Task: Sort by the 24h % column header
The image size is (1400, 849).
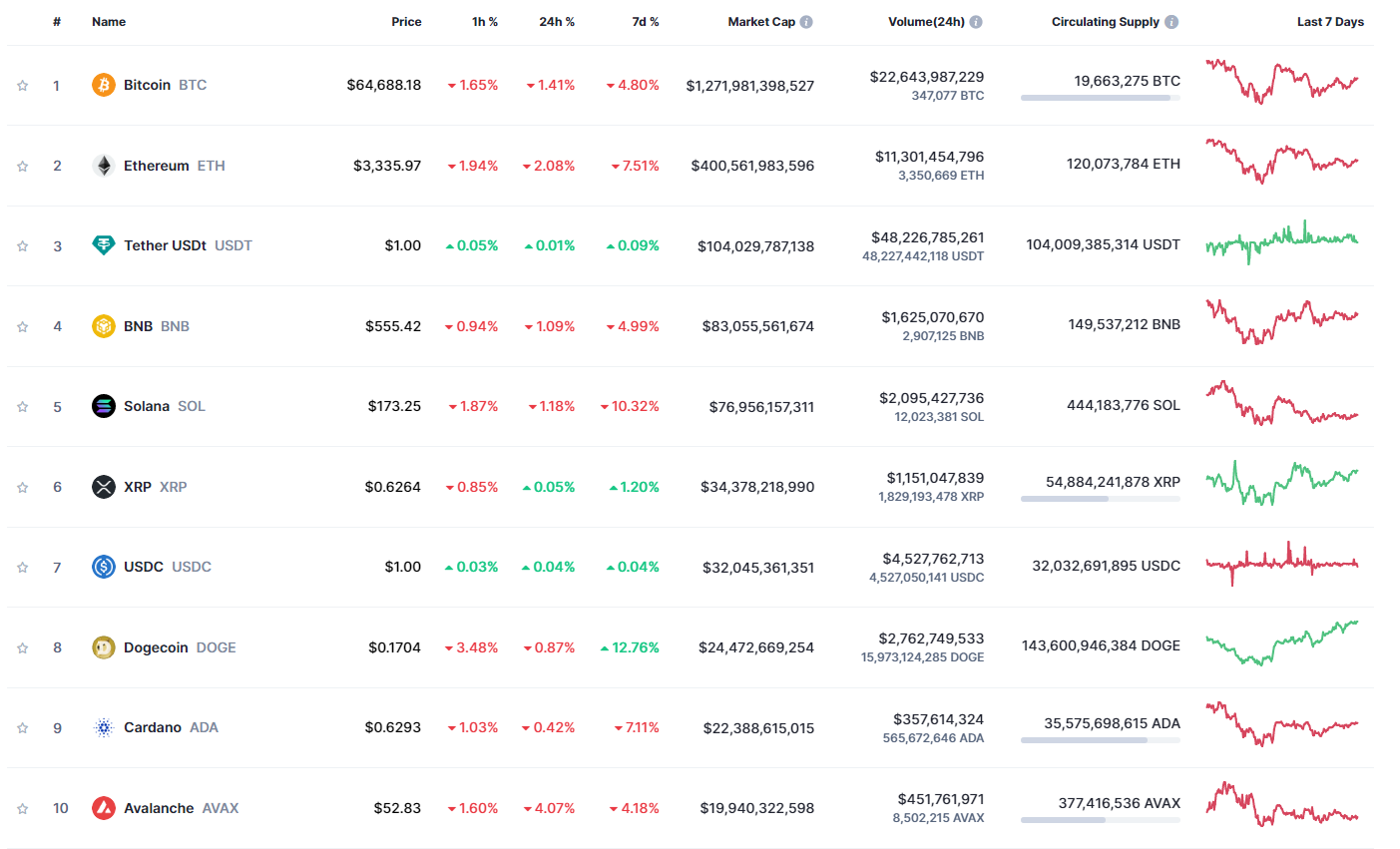Action: pos(557,22)
